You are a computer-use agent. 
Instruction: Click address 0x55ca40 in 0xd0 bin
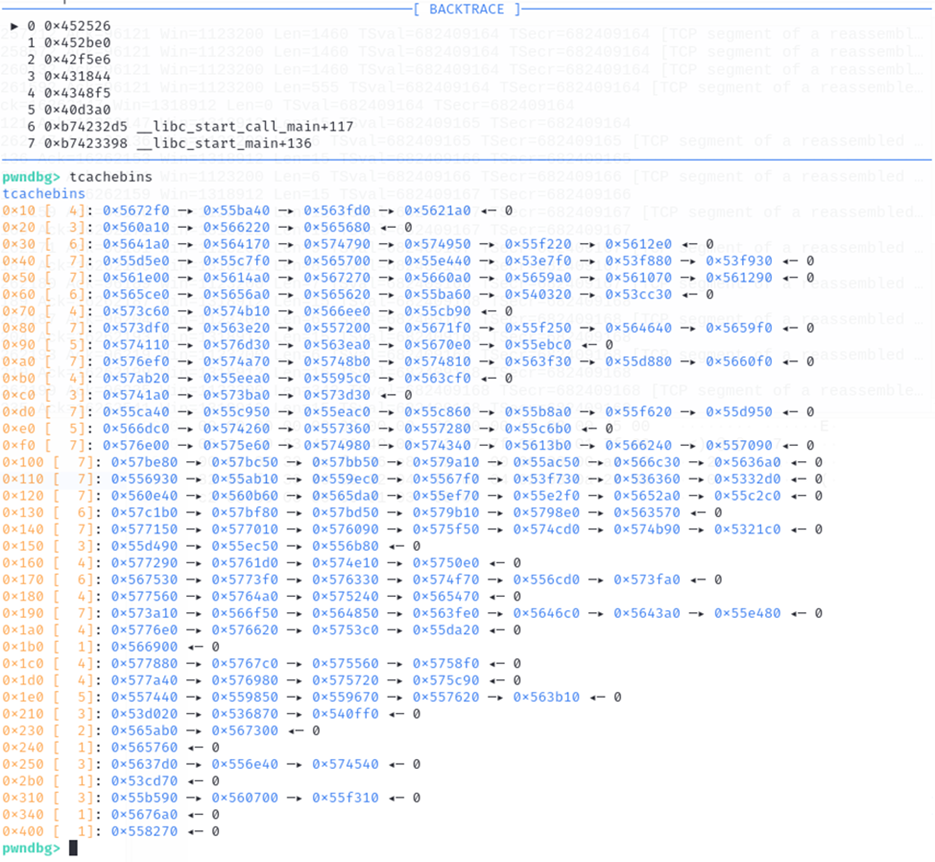[x=136, y=411]
